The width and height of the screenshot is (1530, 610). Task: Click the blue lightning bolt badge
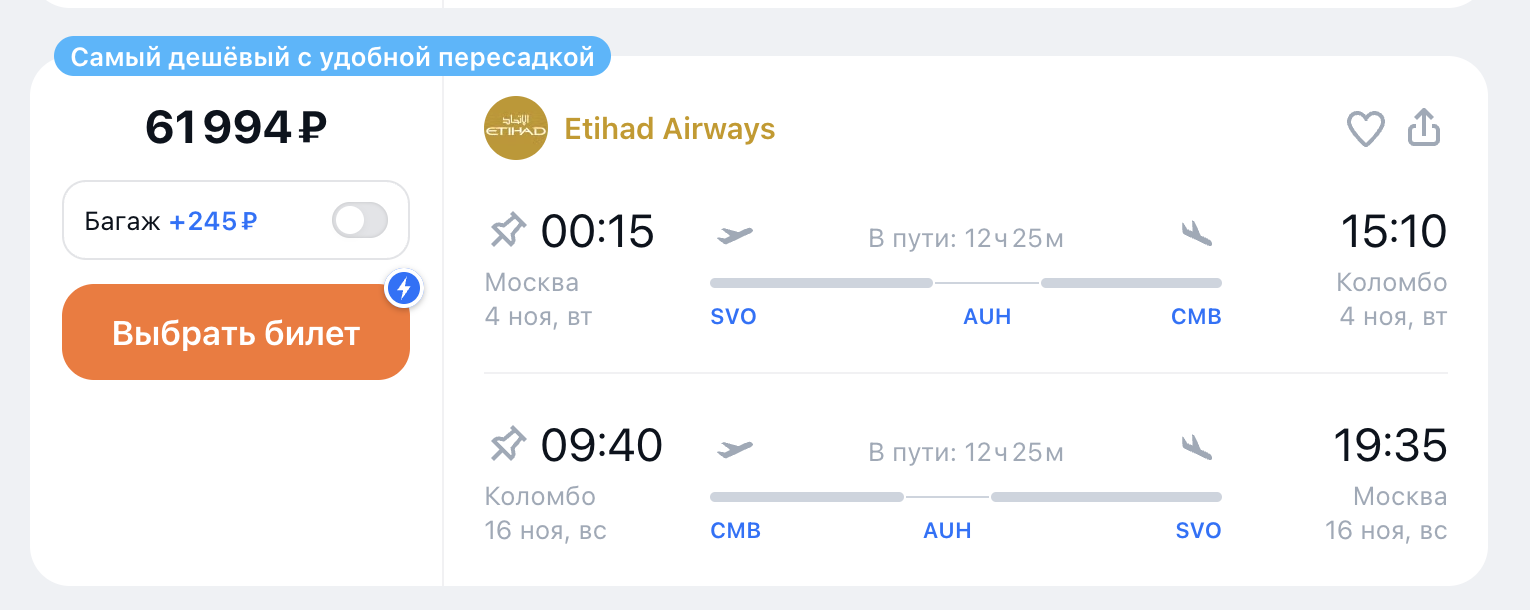pyautogui.click(x=404, y=289)
